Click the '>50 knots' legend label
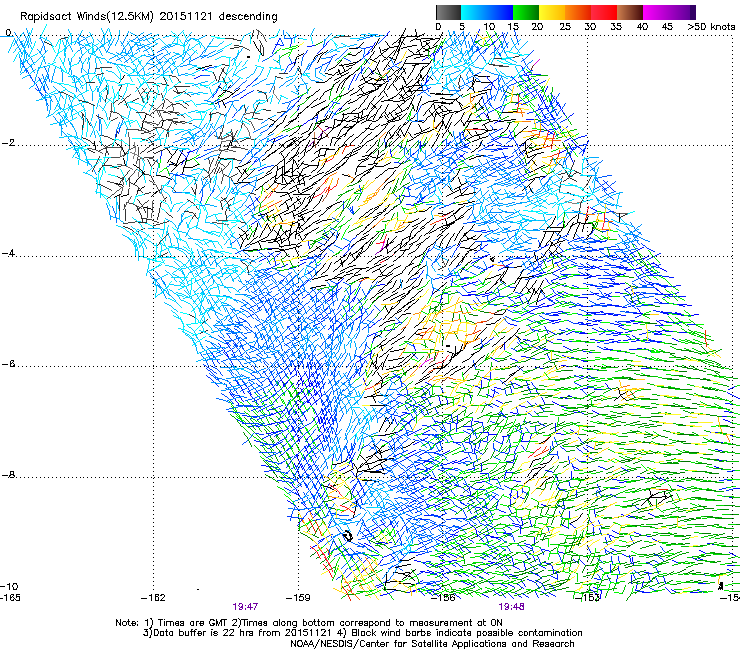The width and height of the screenshot is (740, 650). (711, 27)
